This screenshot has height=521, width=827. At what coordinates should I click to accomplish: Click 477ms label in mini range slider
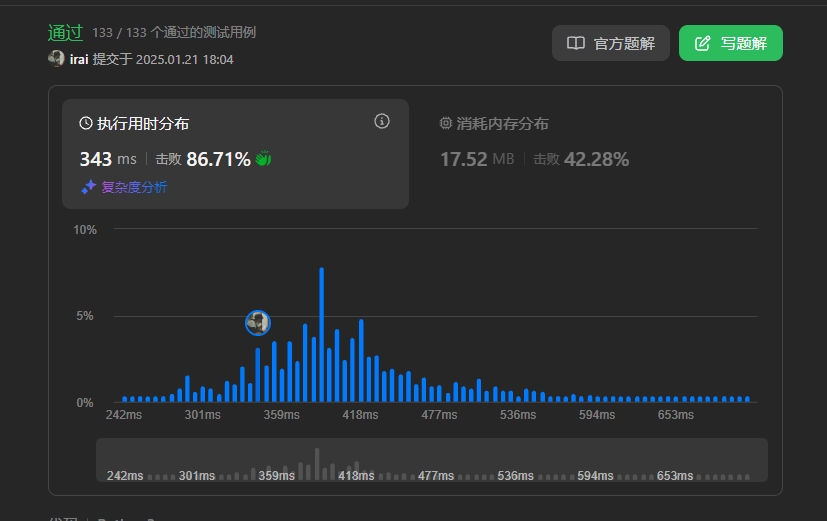436,476
